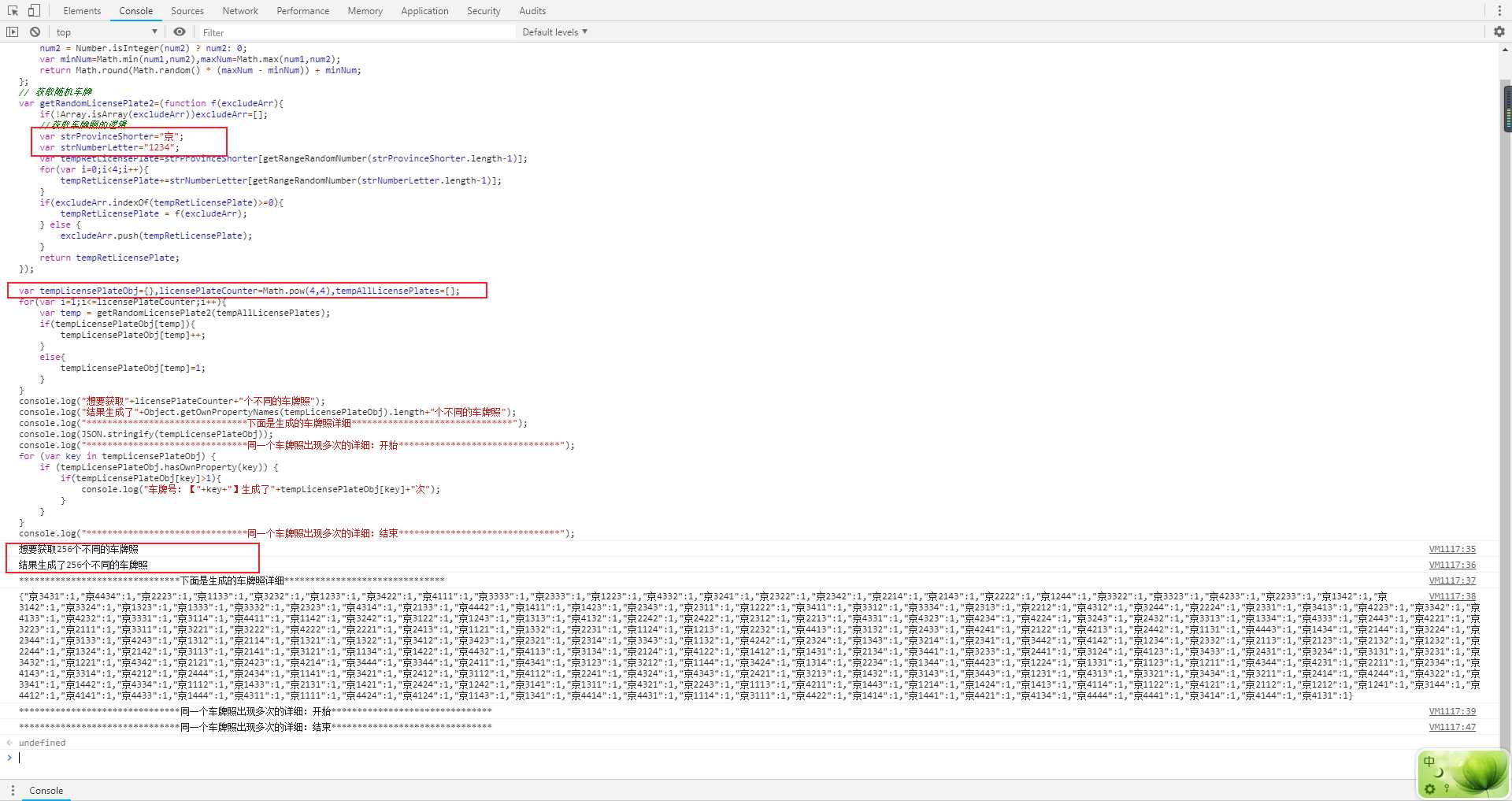Screen dimensions: 1512x801
Task: Click the Chinese input method 中 icon
Action: pos(1429,762)
